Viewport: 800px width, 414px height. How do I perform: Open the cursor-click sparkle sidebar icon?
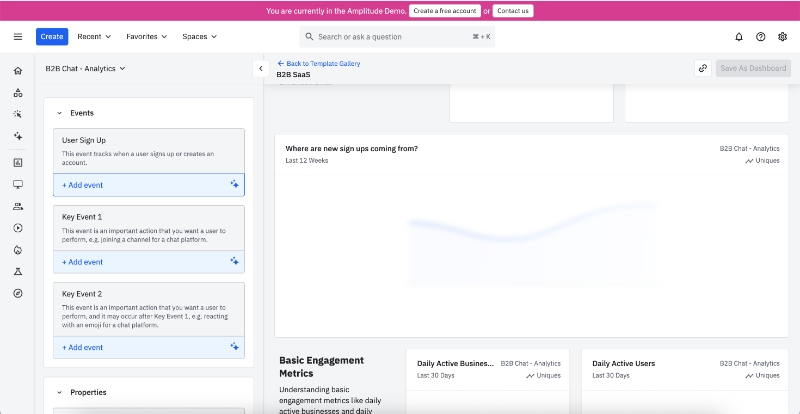point(18,114)
